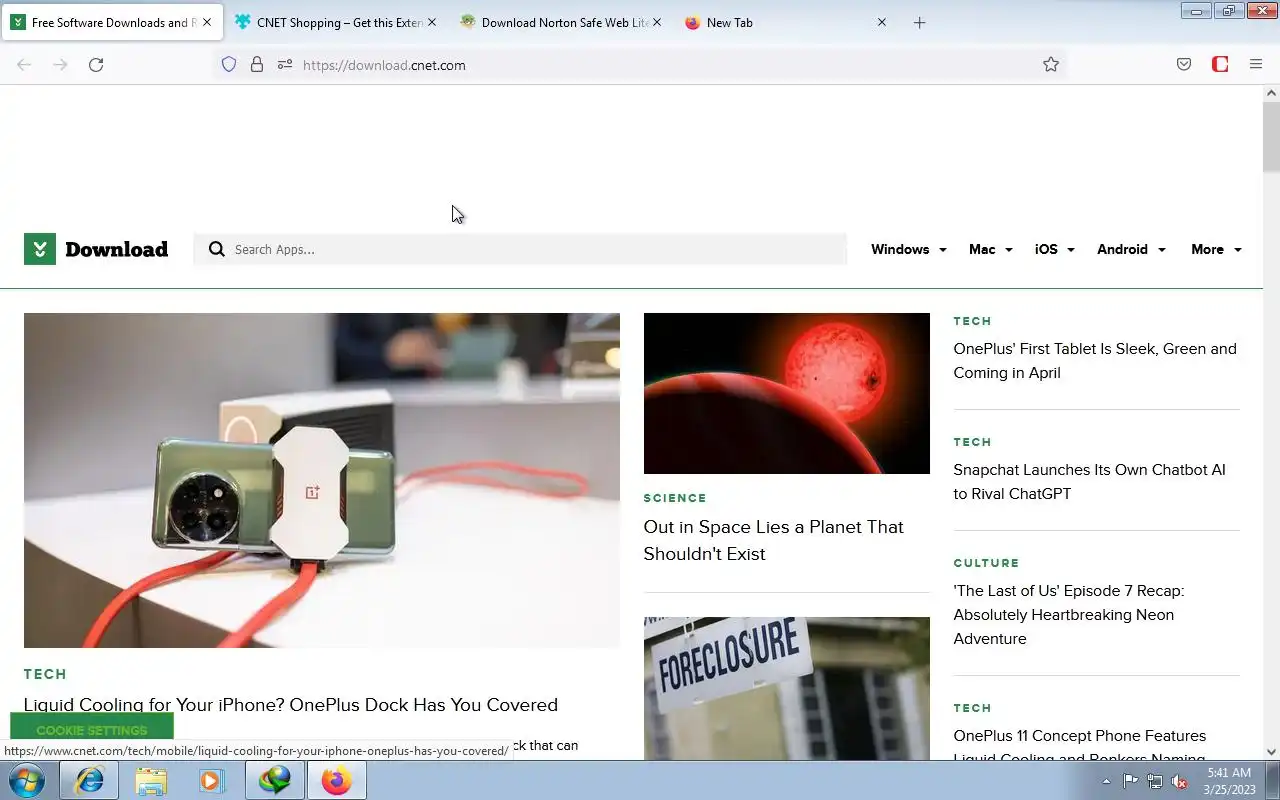Open OnePlus 11 Concept Phone article
Image resolution: width=1280 pixels, height=800 pixels.
coord(1080,746)
